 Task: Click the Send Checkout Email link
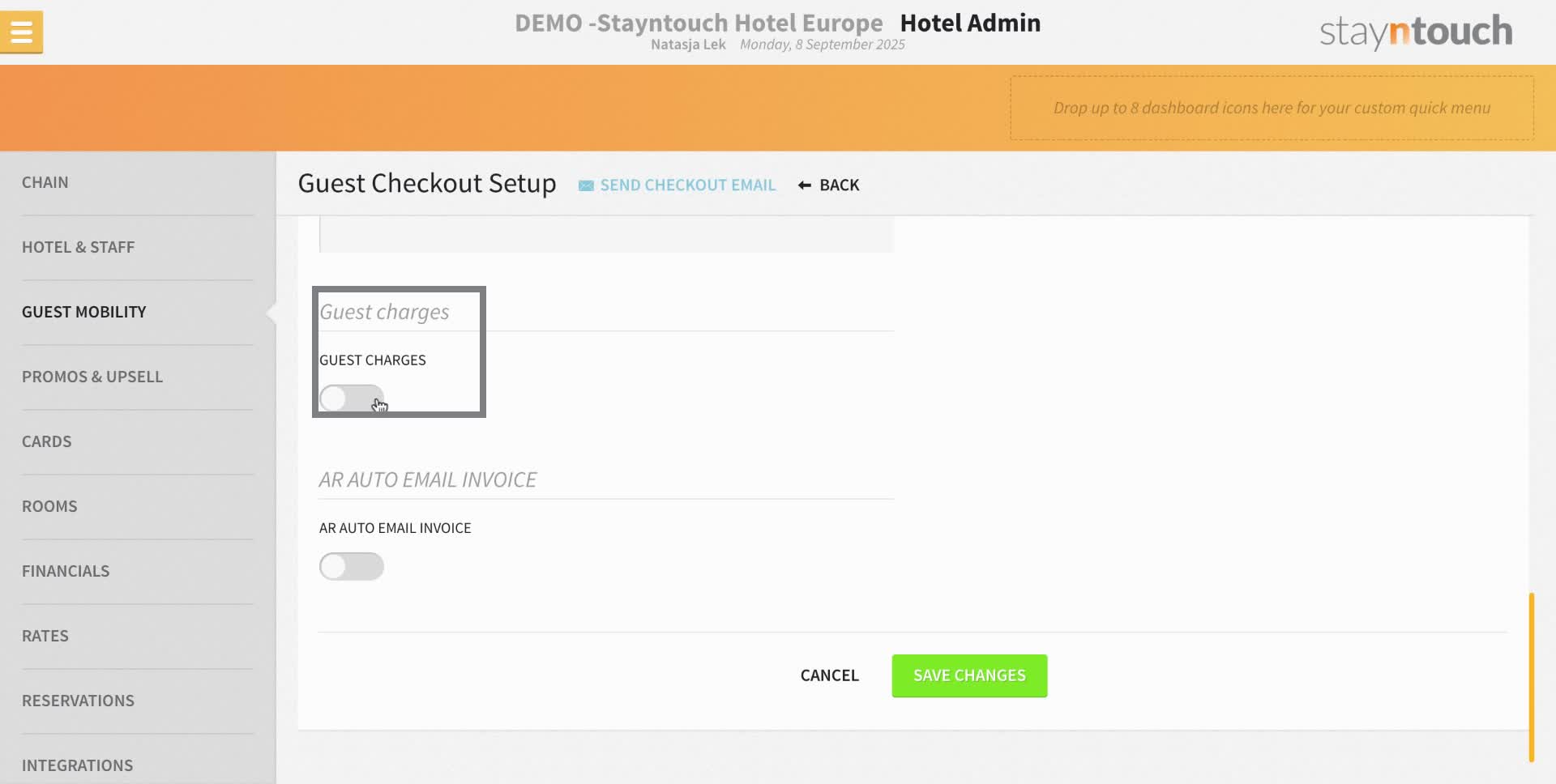coord(688,185)
